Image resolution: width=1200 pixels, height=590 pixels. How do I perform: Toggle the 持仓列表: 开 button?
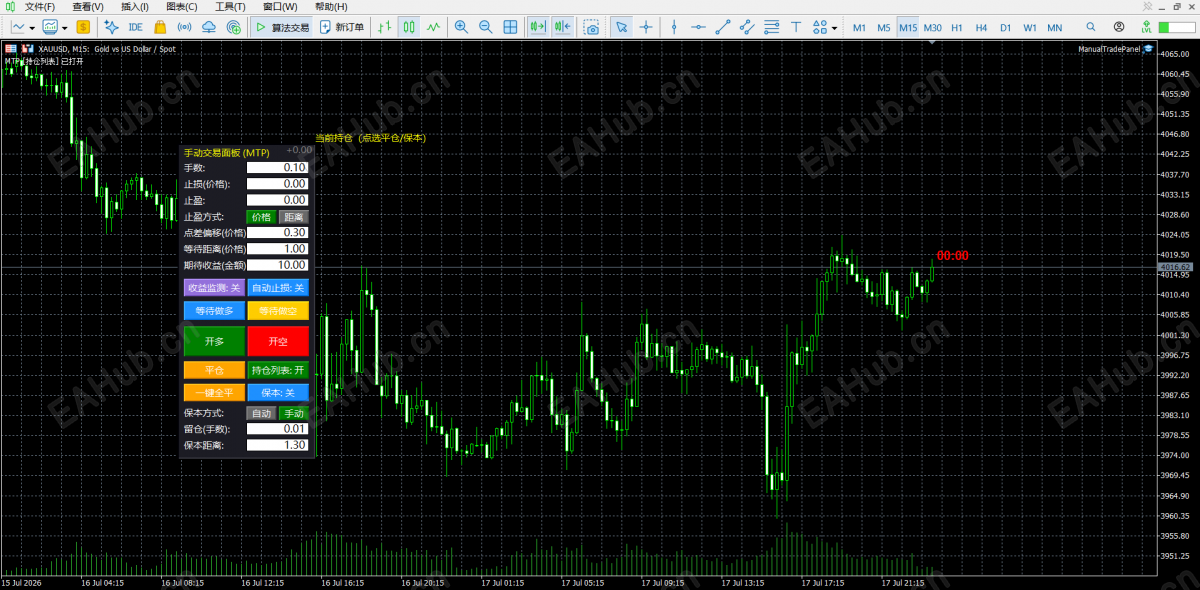tap(278, 371)
